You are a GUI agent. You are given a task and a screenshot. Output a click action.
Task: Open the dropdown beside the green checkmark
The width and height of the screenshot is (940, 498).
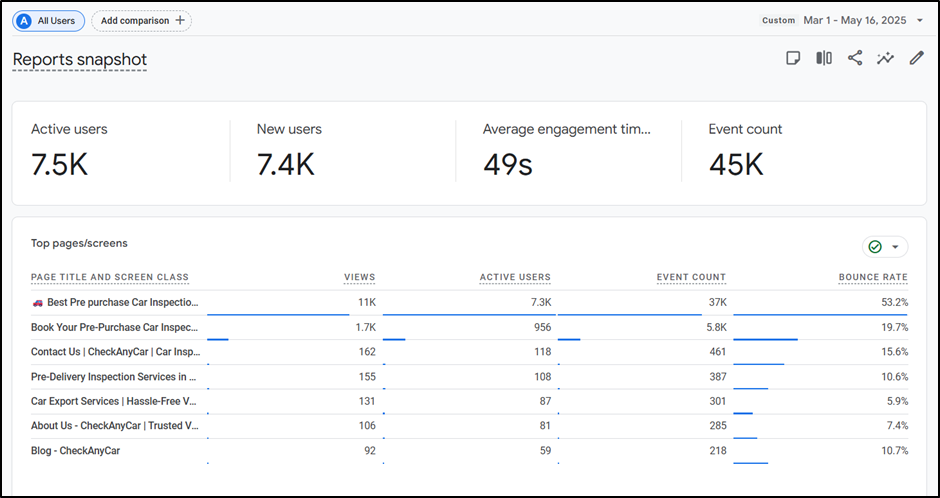895,247
